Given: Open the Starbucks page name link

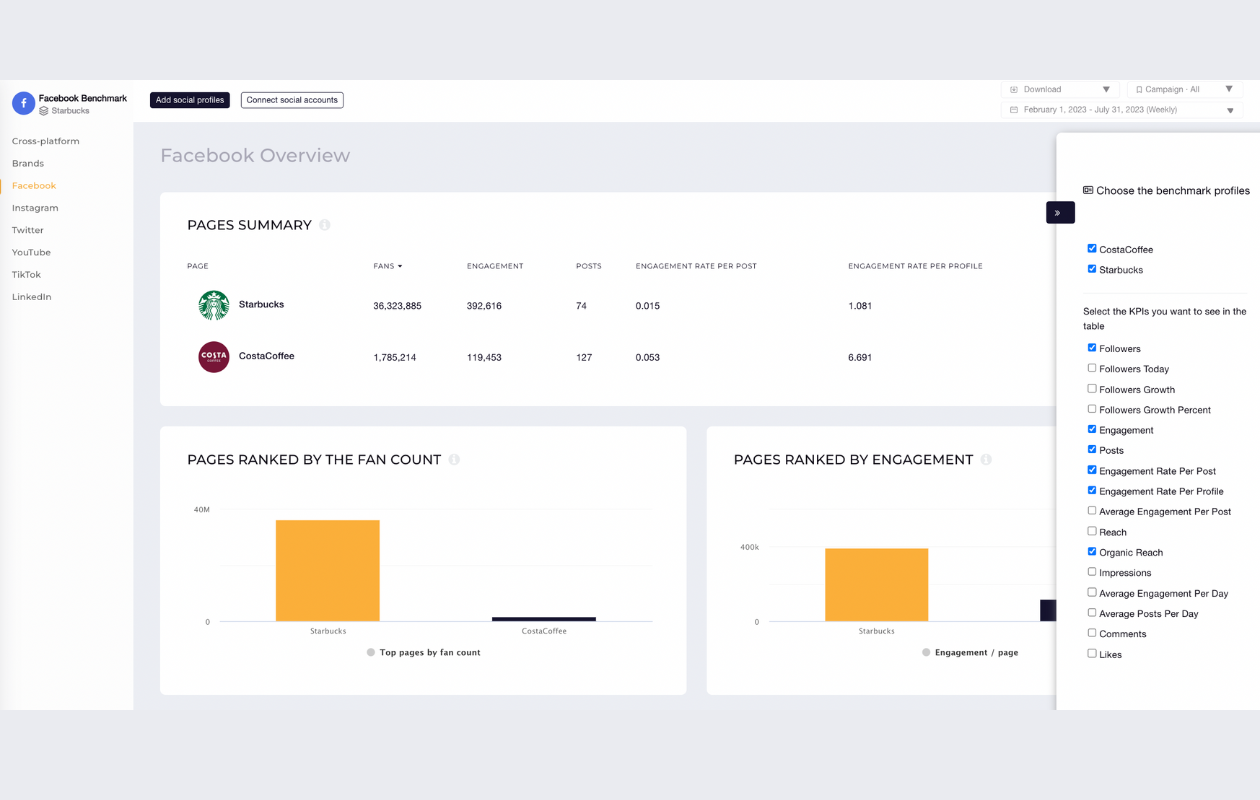Looking at the screenshot, I should (261, 304).
